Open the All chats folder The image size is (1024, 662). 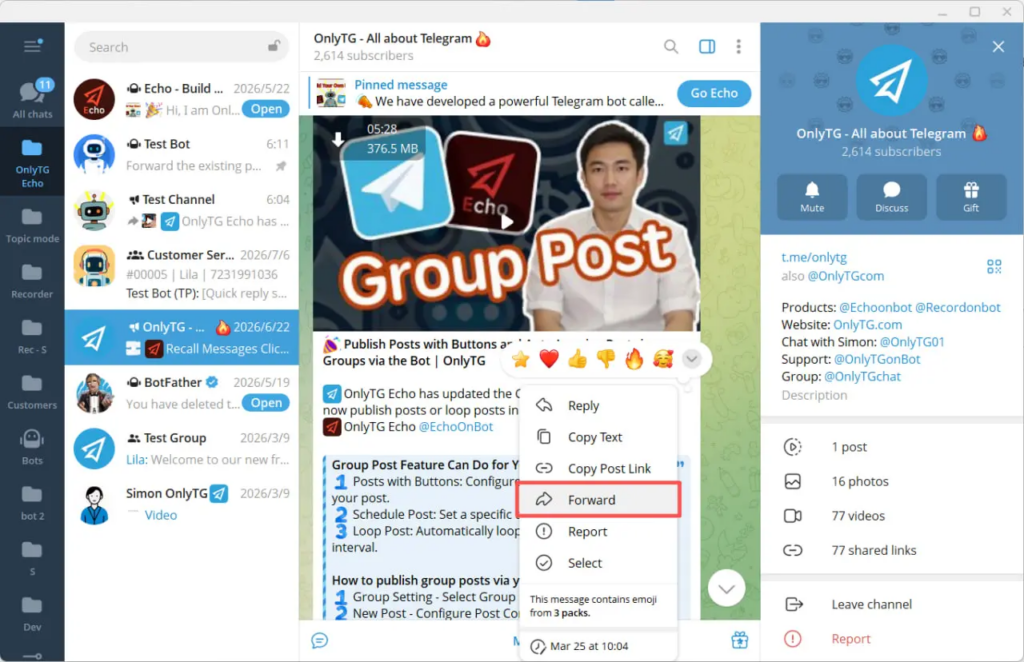32,99
